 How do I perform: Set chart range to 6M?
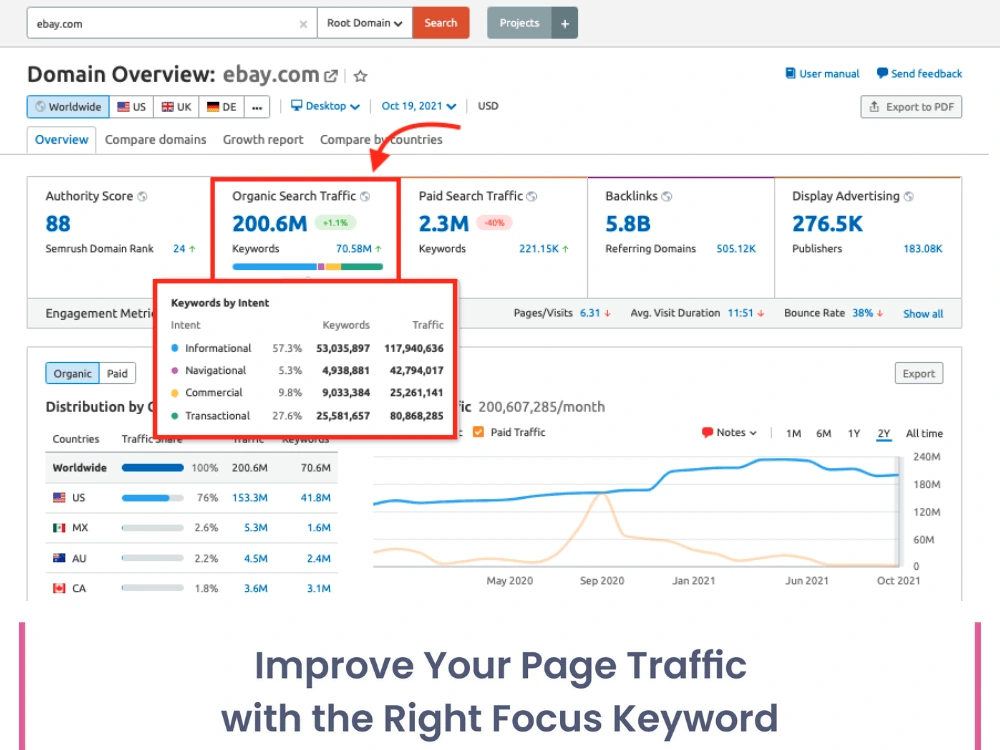[x=823, y=434]
